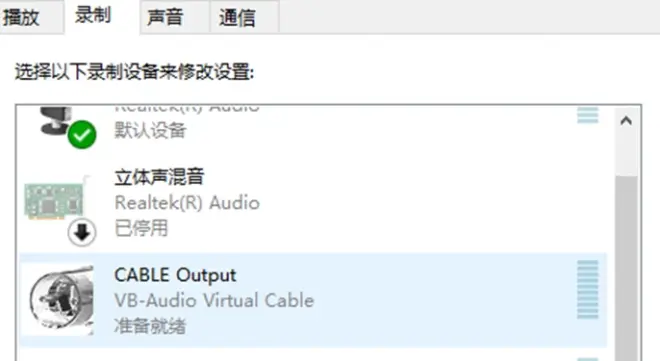Viewport: 660px width, 361px height.
Task: Click the Realtek(R) Audio text under 立体声混音
Action: coord(187,203)
